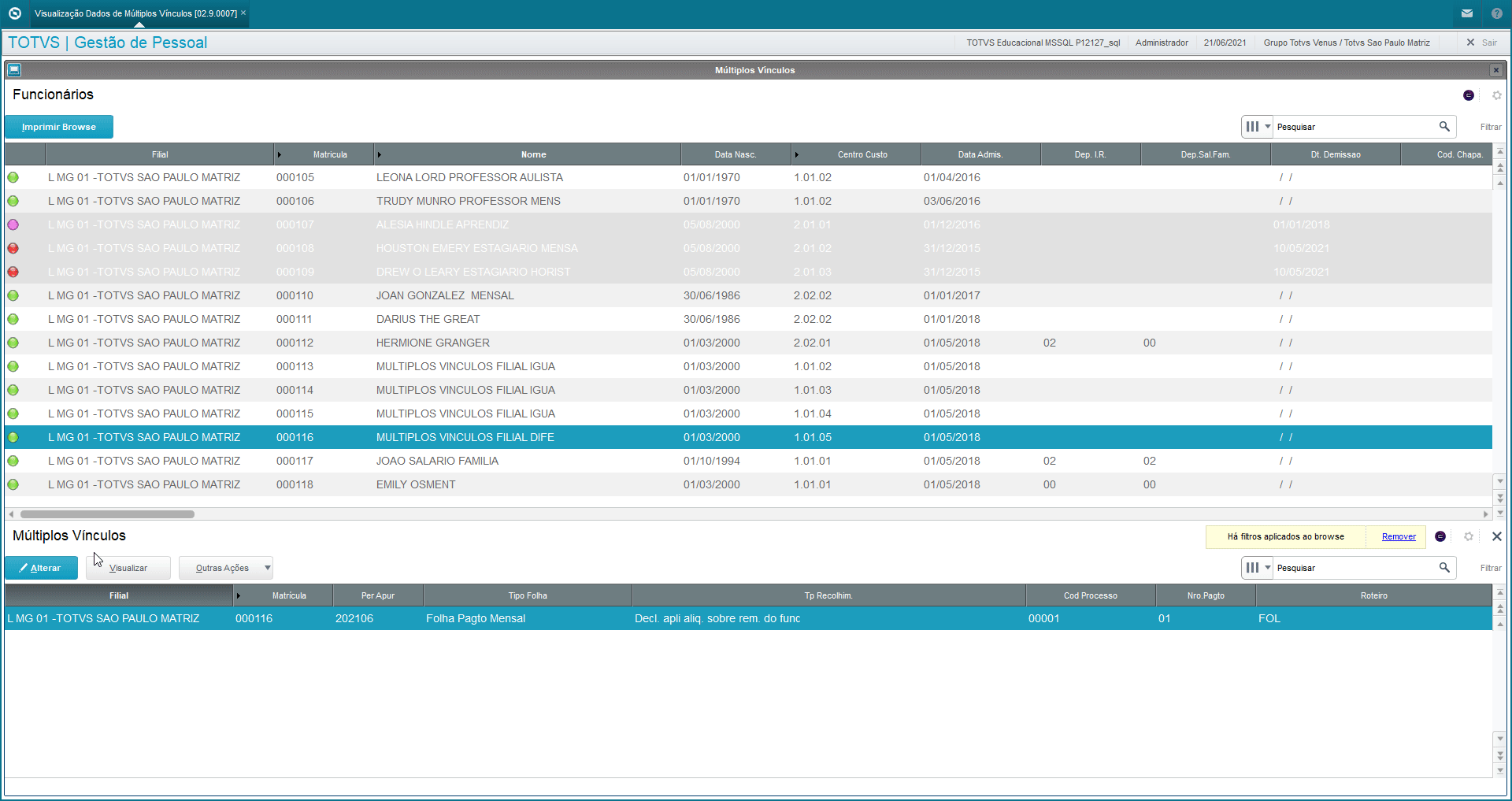1512x801 pixels.
Task: Click red status icon for HOUSTON EMERY row
Action: click(x=13, y=248)
